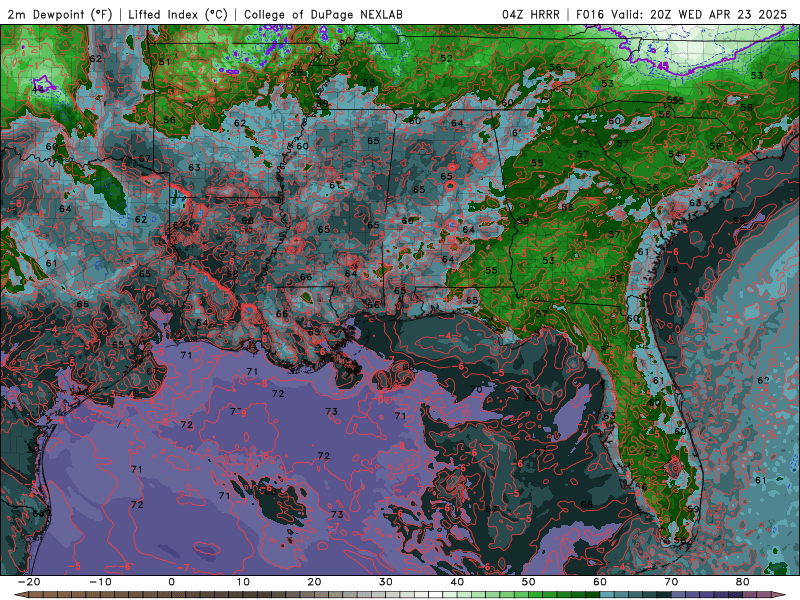Click the 80 label on the color scale

(x=743, y=582)
